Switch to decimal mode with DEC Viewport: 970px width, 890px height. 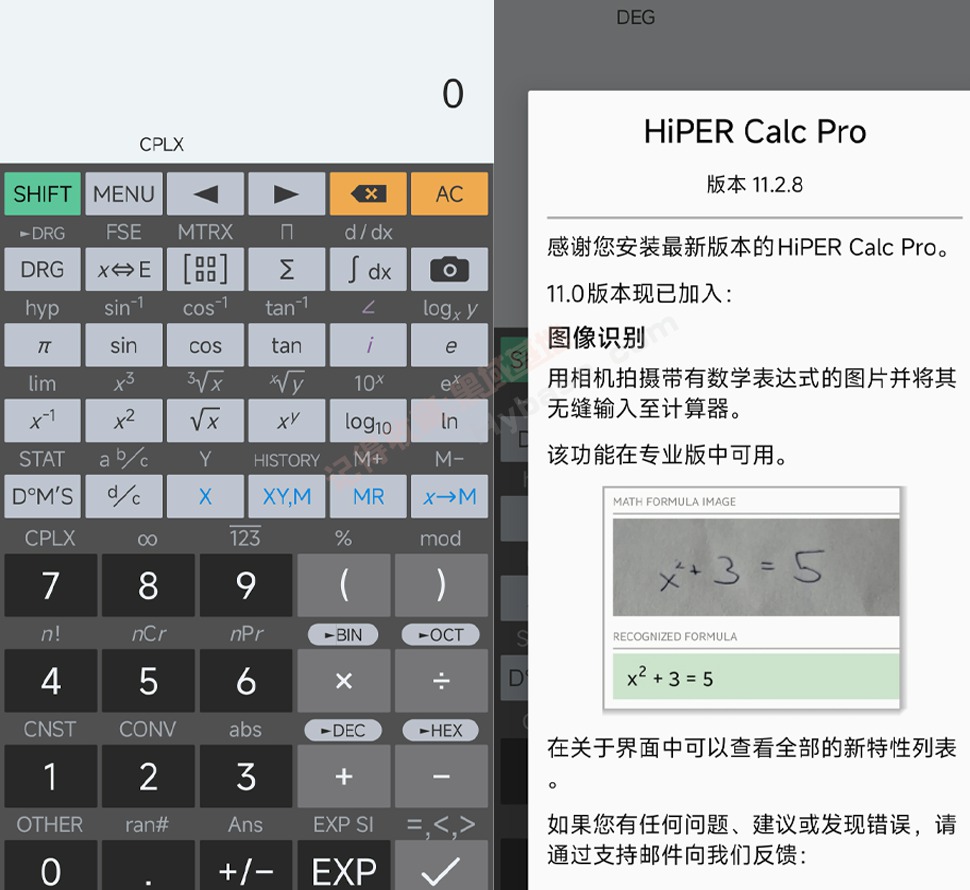[343, 730]
